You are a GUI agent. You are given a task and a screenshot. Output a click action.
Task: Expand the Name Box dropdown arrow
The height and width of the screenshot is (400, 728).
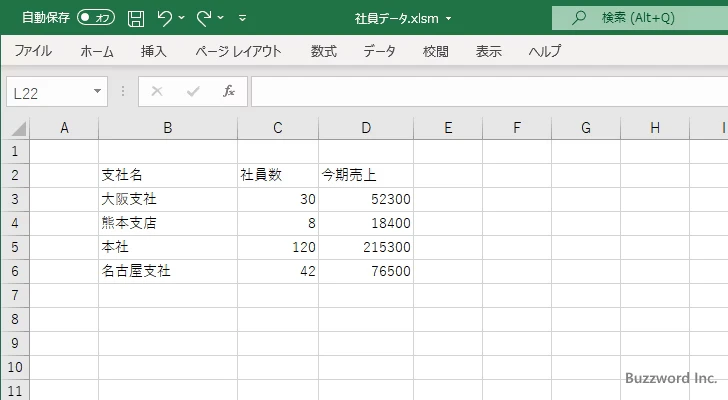[98, 91]
